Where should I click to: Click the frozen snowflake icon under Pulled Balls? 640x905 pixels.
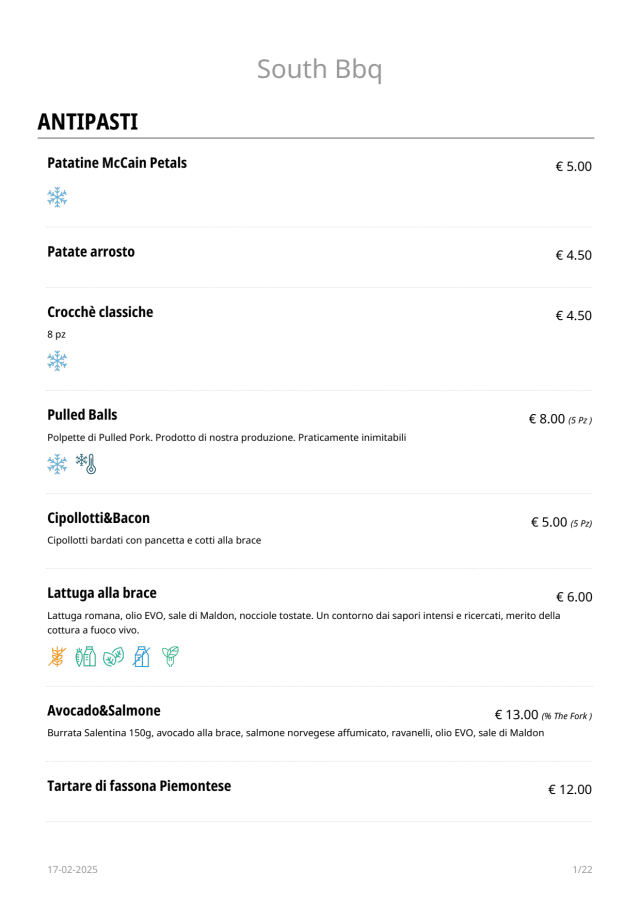click(58, 463)
